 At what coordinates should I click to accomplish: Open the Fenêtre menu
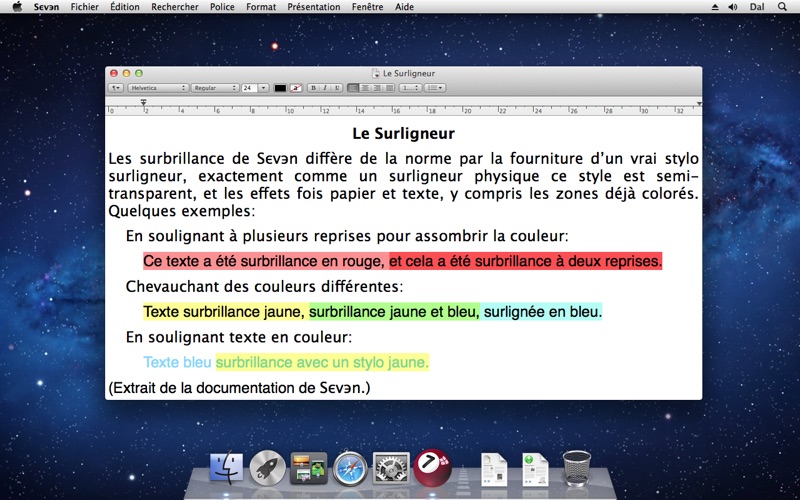point(367,7)
